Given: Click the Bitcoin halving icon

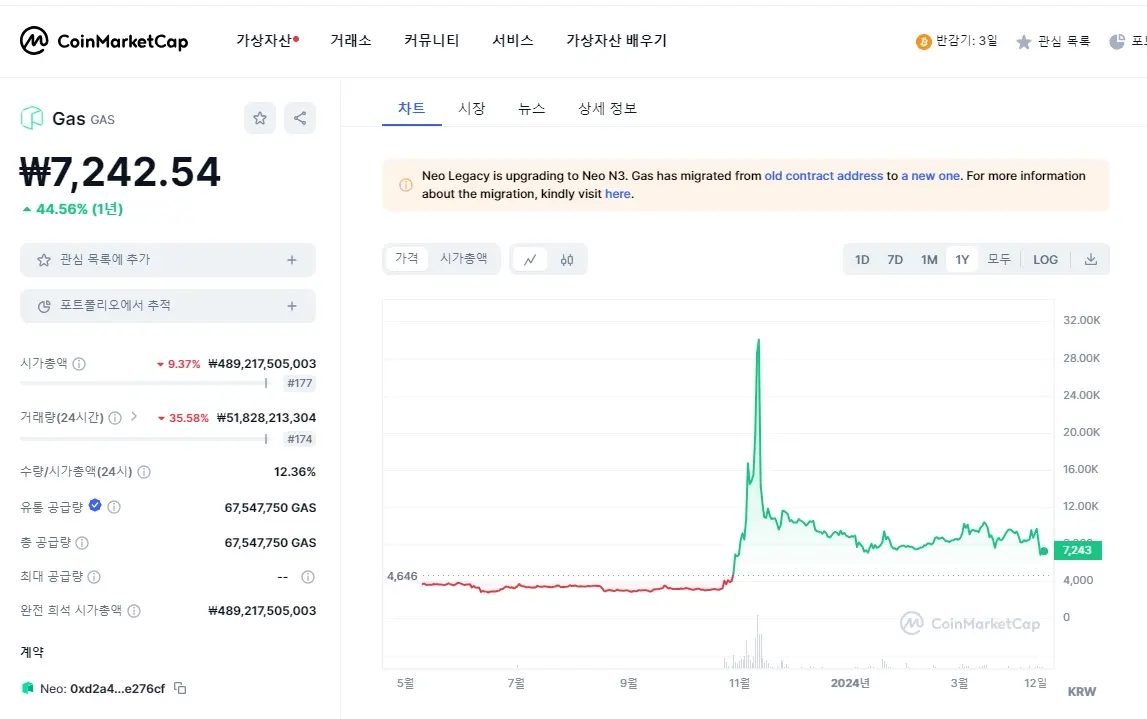Looking at the screenshot, I should [923, 42].
